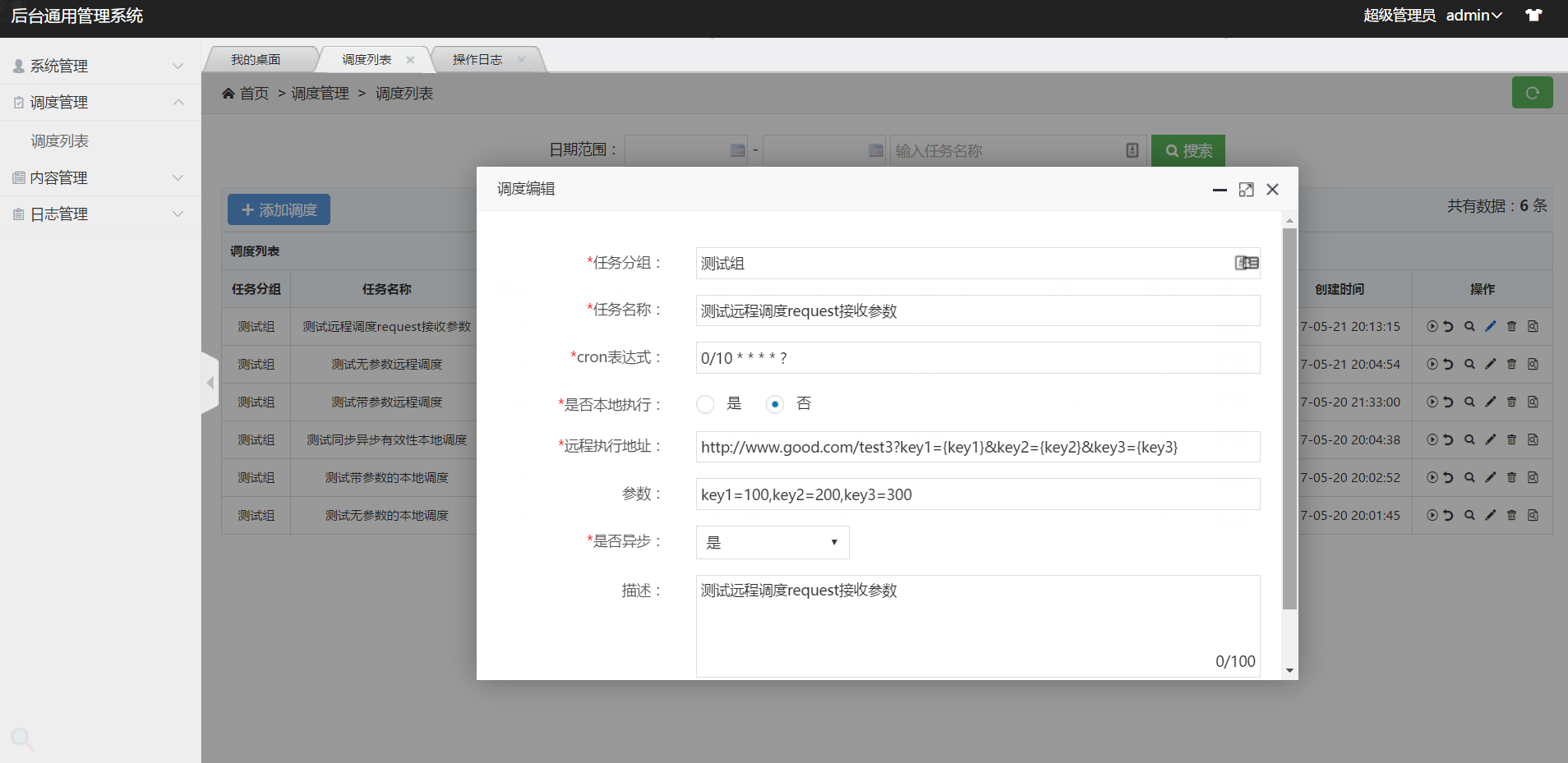The image size is (1568, 763).
Task: Switch to the 操作日志 tab
Action: click(x=477, y=59)
